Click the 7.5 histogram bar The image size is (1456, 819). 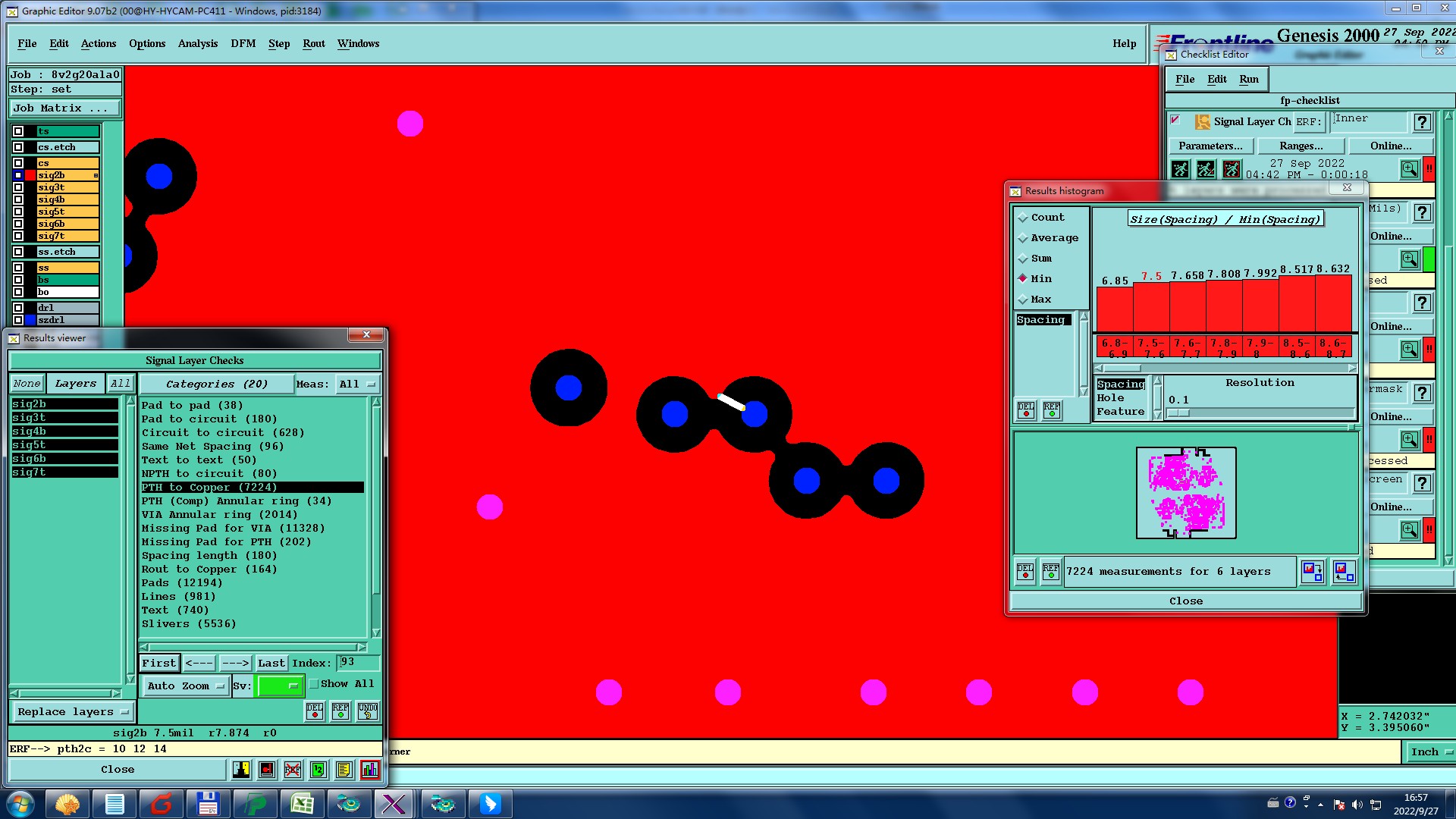click(1151, 307)
